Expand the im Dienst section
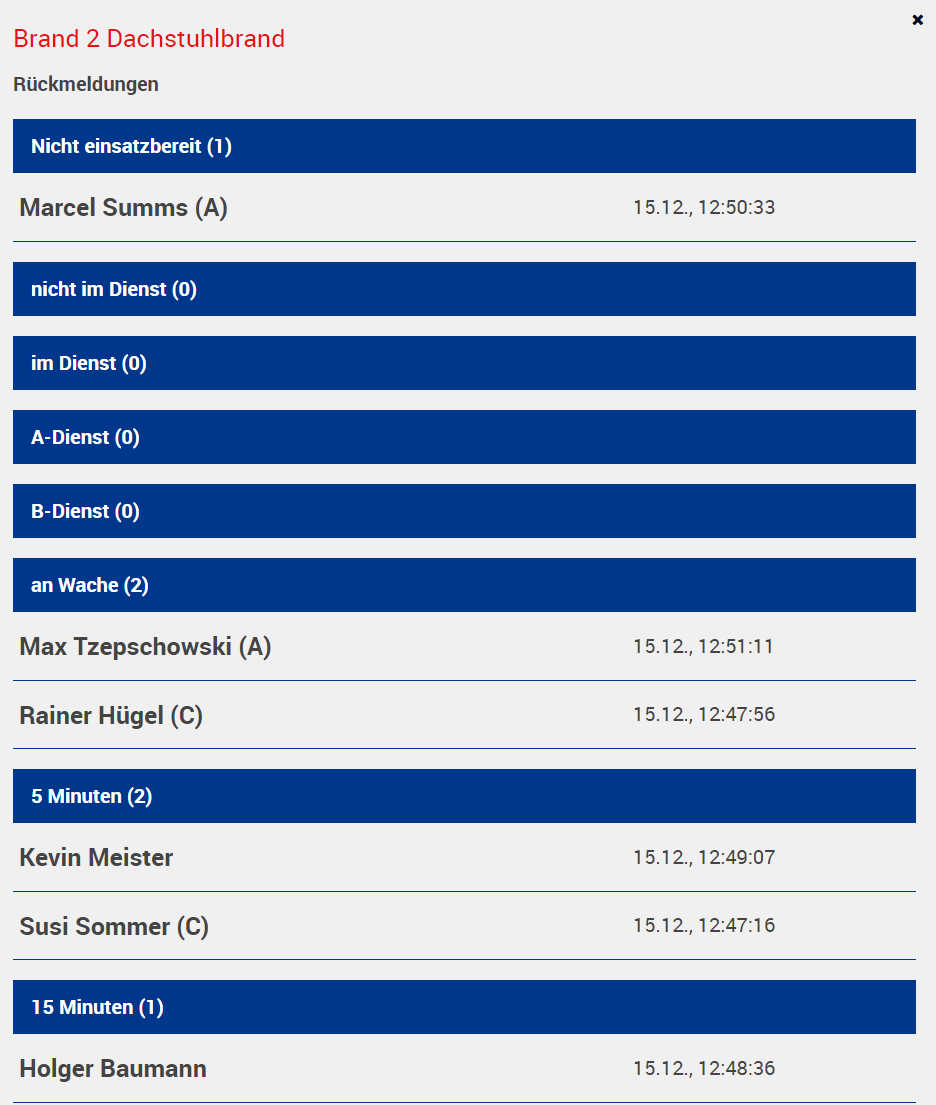This screenshot has width=936, height=1105. (x=464, y=363)
